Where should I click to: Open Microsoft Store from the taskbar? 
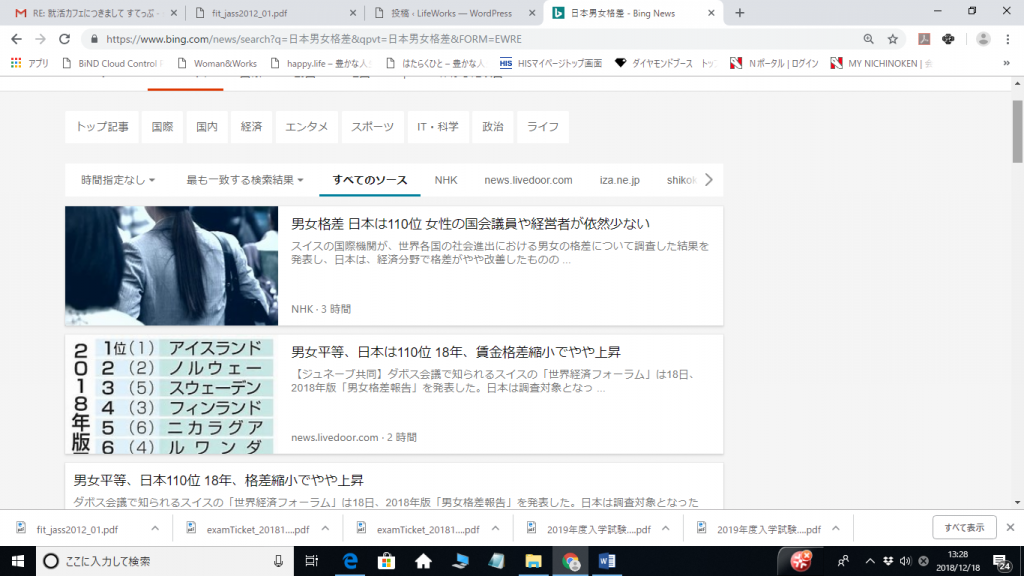click(387, 561)
